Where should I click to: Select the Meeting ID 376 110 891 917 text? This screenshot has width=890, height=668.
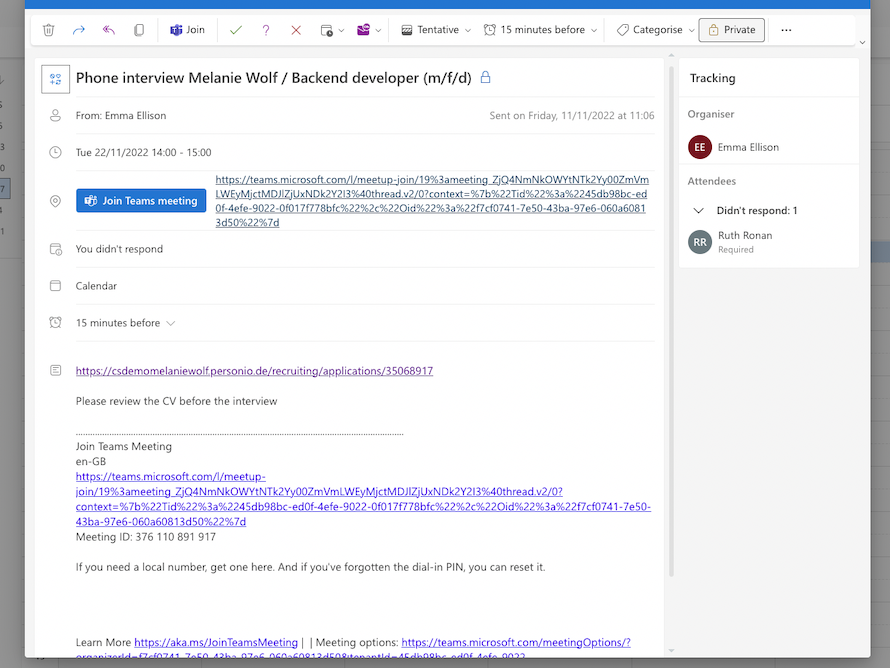coord(145,537)
